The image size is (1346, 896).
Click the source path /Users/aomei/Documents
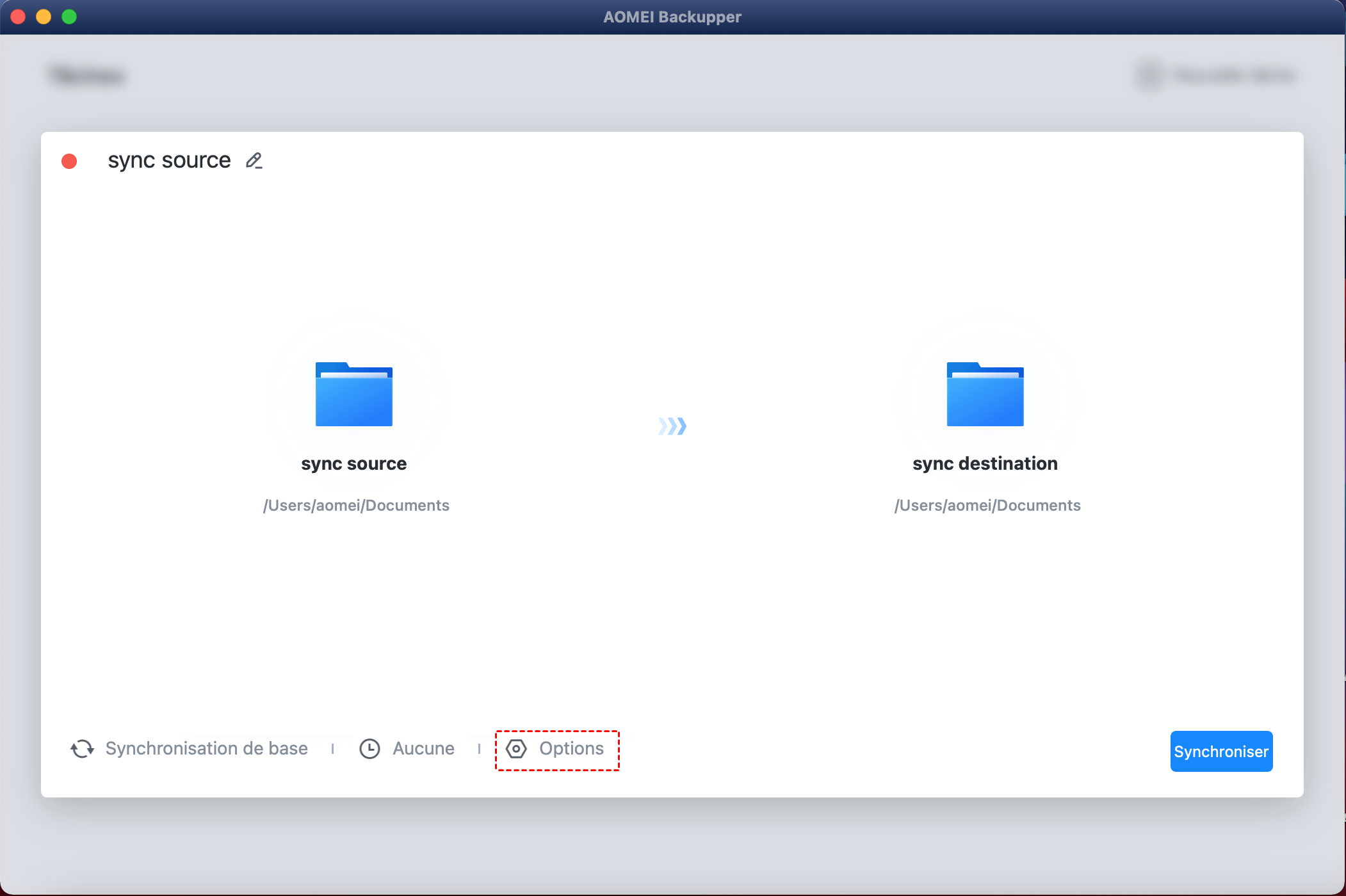point(356,506)
